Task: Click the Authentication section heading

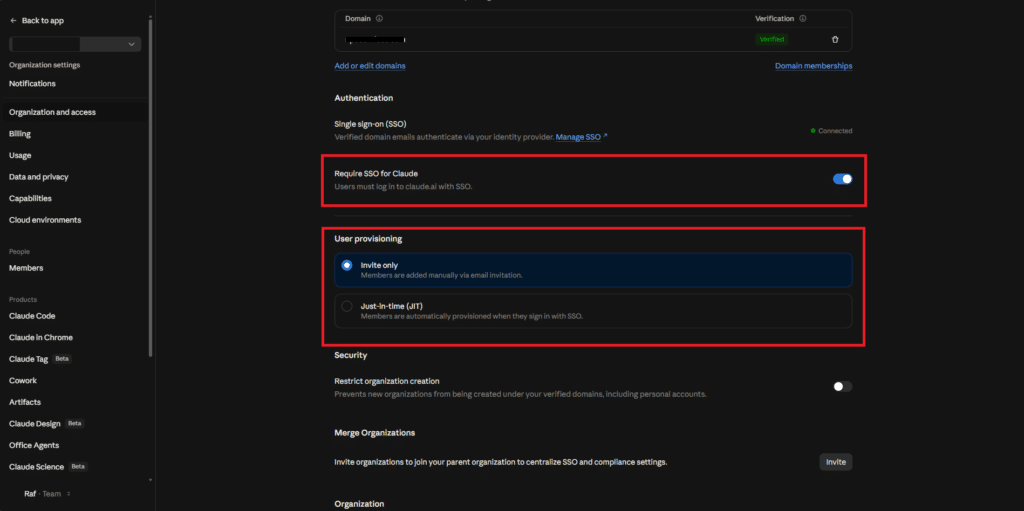Action: pos(364,98)
